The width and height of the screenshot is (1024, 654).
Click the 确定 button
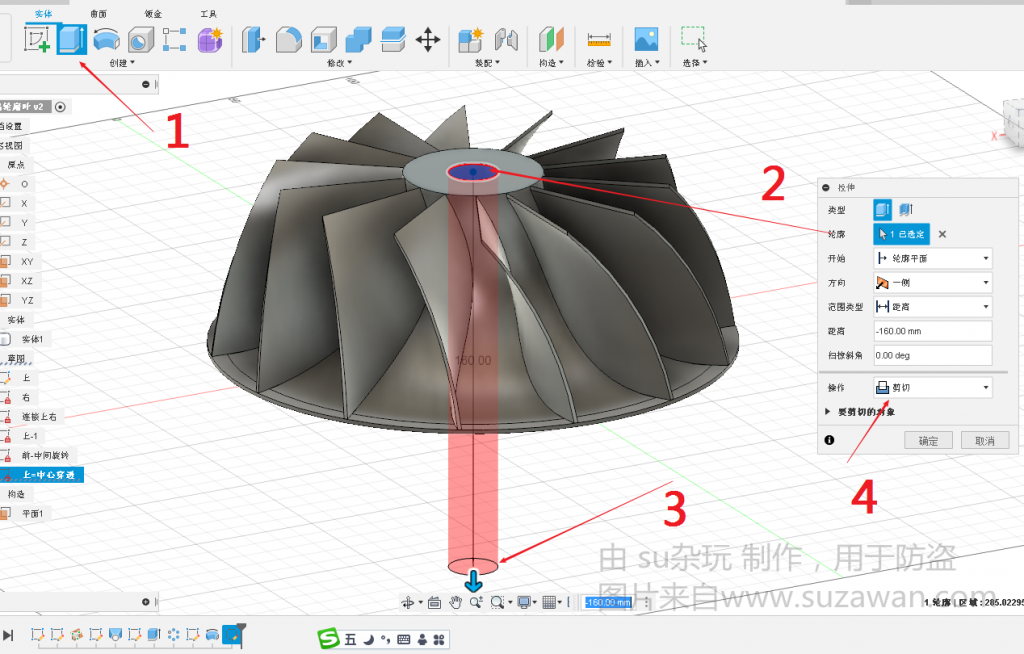[928, 440]
